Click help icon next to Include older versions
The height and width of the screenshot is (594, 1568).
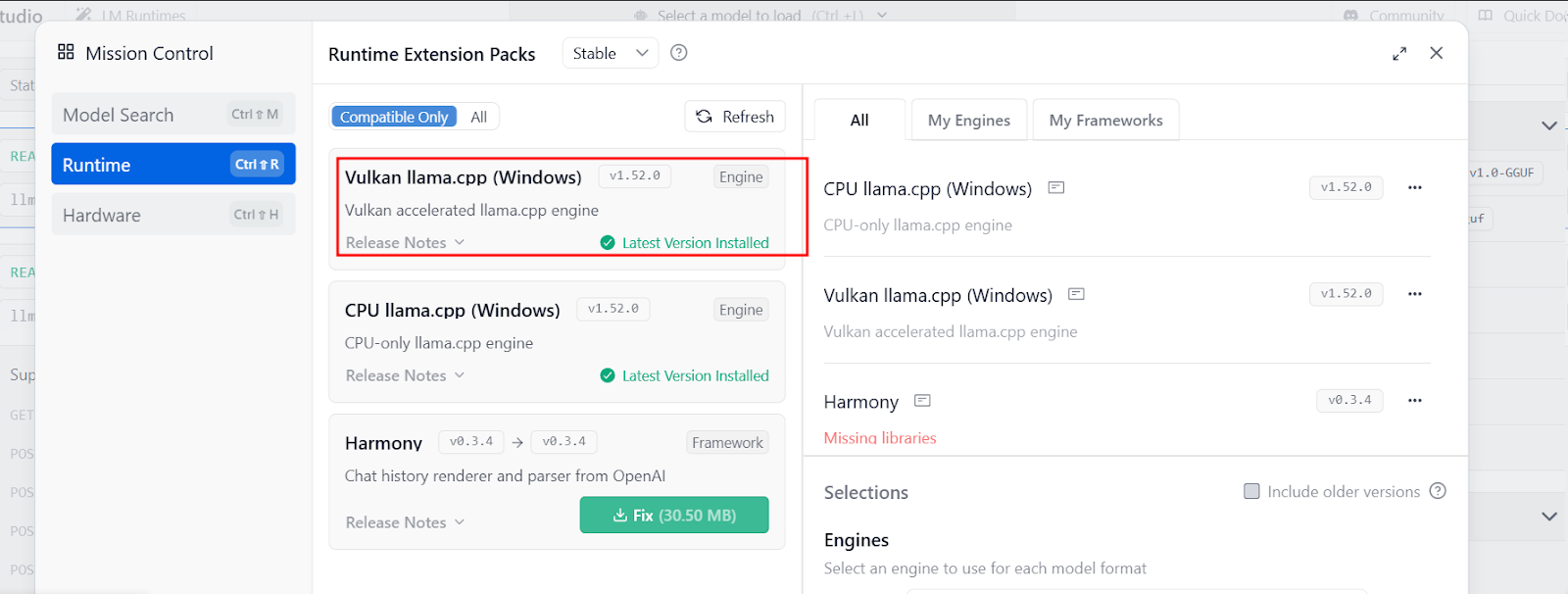coord(1438,491)
